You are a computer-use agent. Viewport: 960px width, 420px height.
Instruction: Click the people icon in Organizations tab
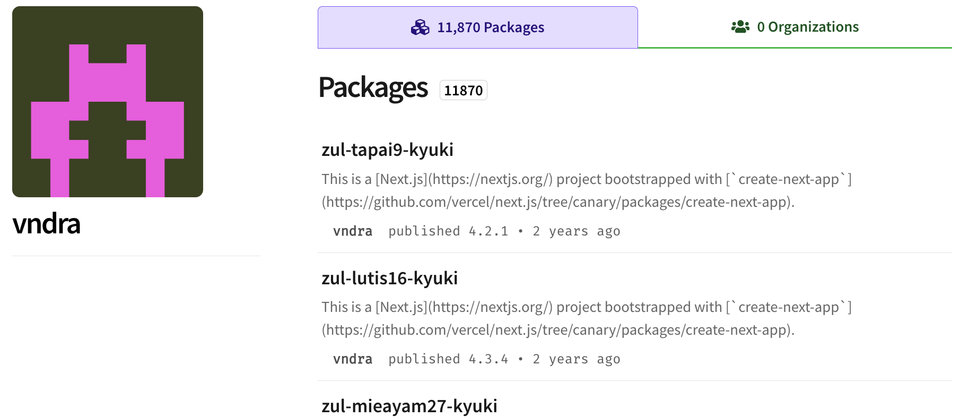740,28
